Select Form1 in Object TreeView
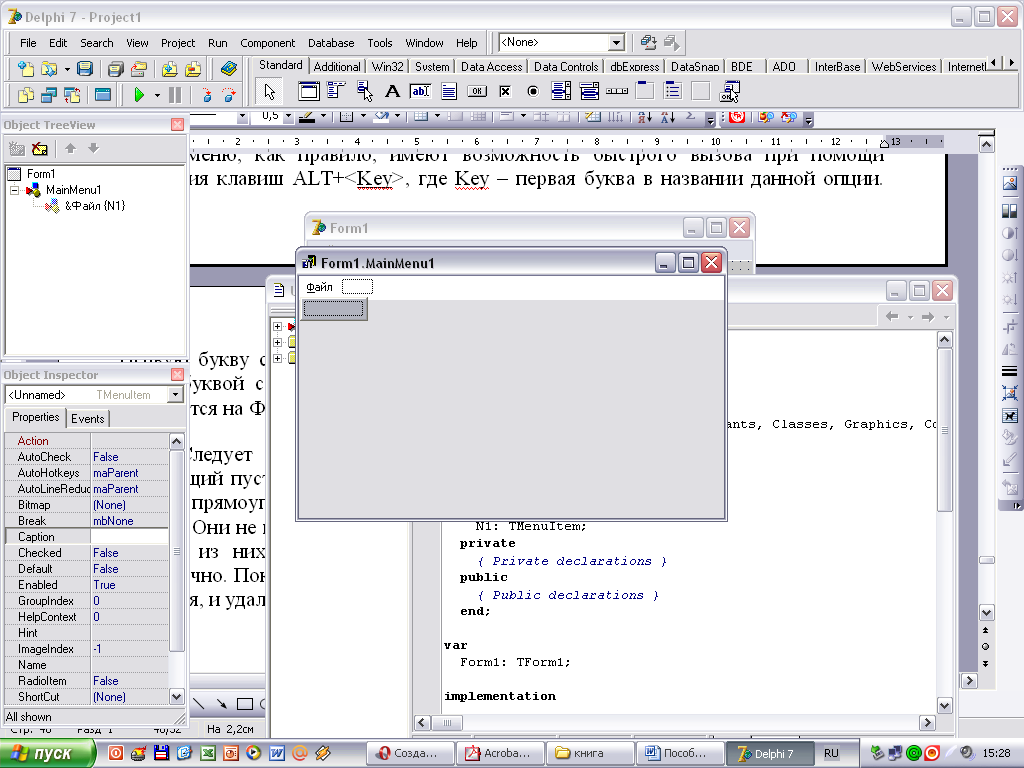Screen dimensions: 1024x768 (40, 174)
